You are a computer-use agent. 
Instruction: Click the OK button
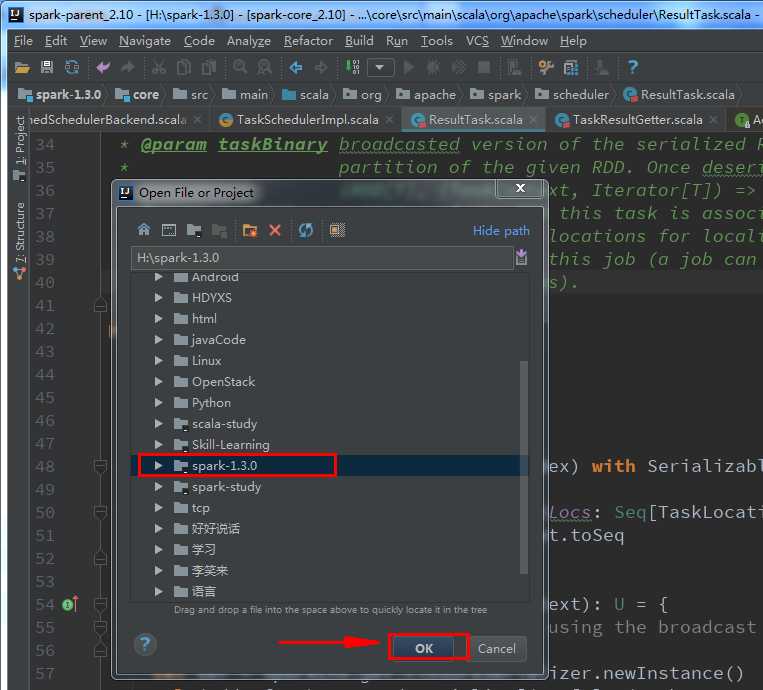(424, 648)
